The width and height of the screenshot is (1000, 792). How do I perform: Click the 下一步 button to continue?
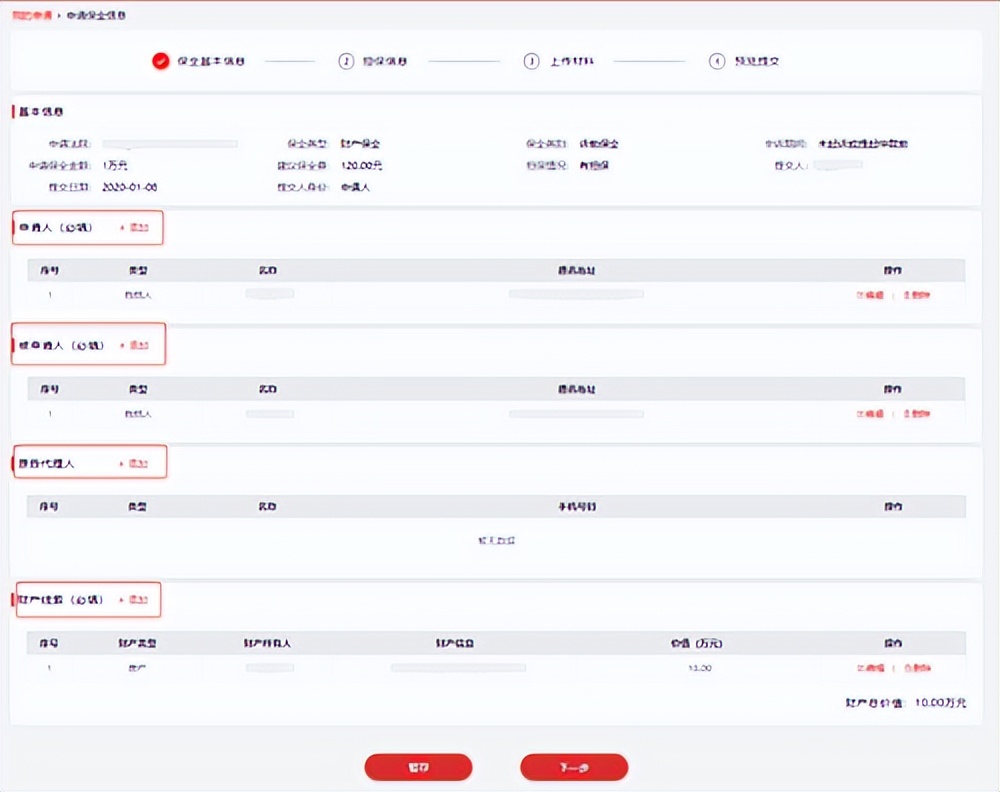click(x=573, y=767)
